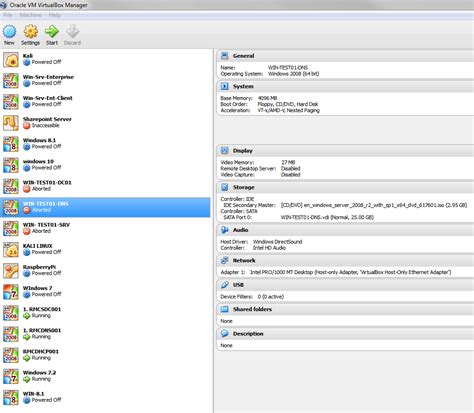Click WIN-TEST01-DC01 Aborted status text
The height and width of the screenshot is (413, 474).
(x=41, y=189)
